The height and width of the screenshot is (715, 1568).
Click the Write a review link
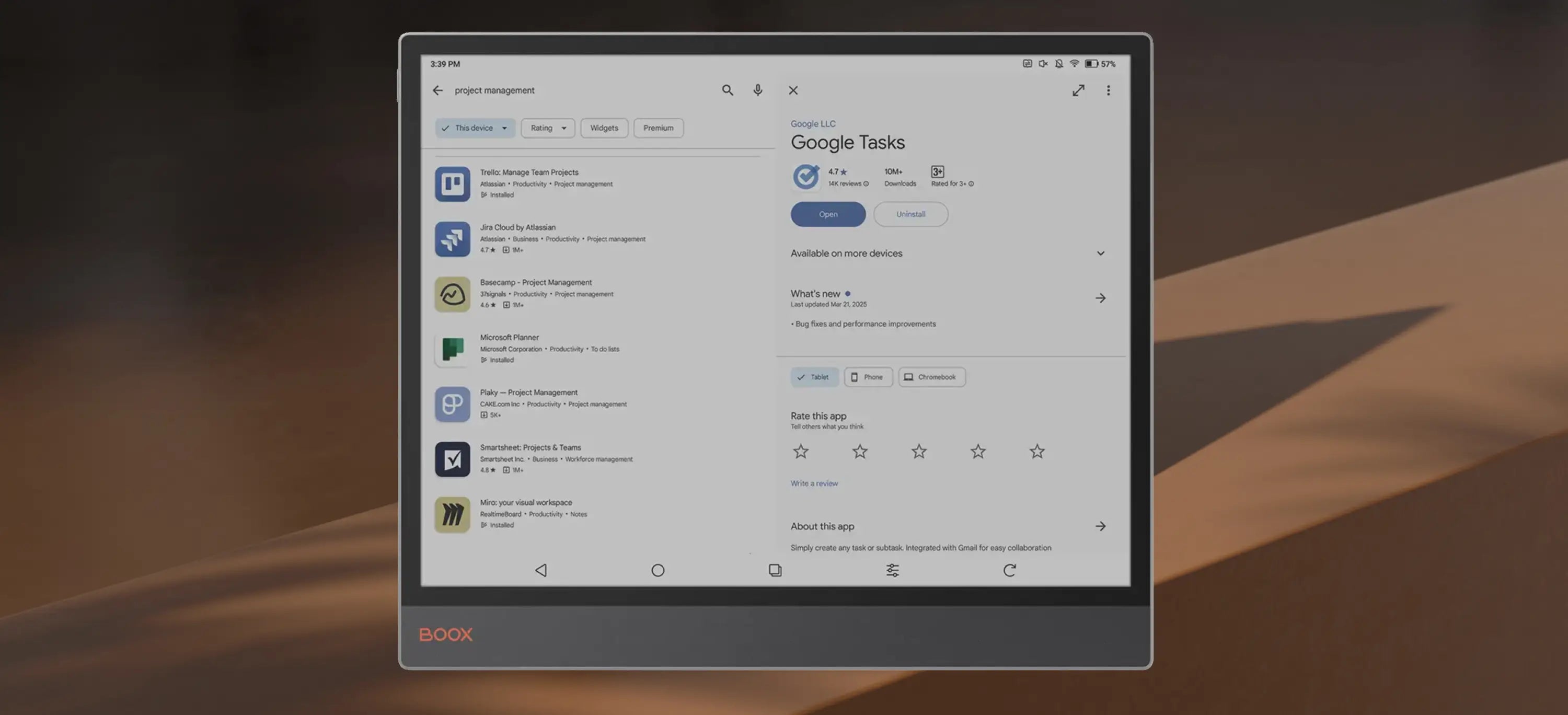[814, 483]
